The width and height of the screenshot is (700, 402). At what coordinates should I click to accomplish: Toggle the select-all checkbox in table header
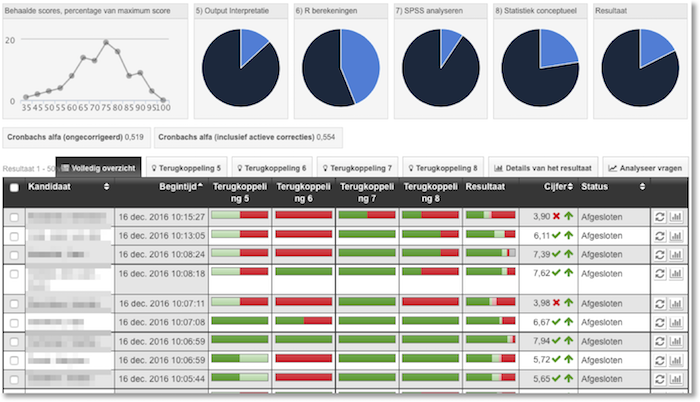[x=13, y=187]
